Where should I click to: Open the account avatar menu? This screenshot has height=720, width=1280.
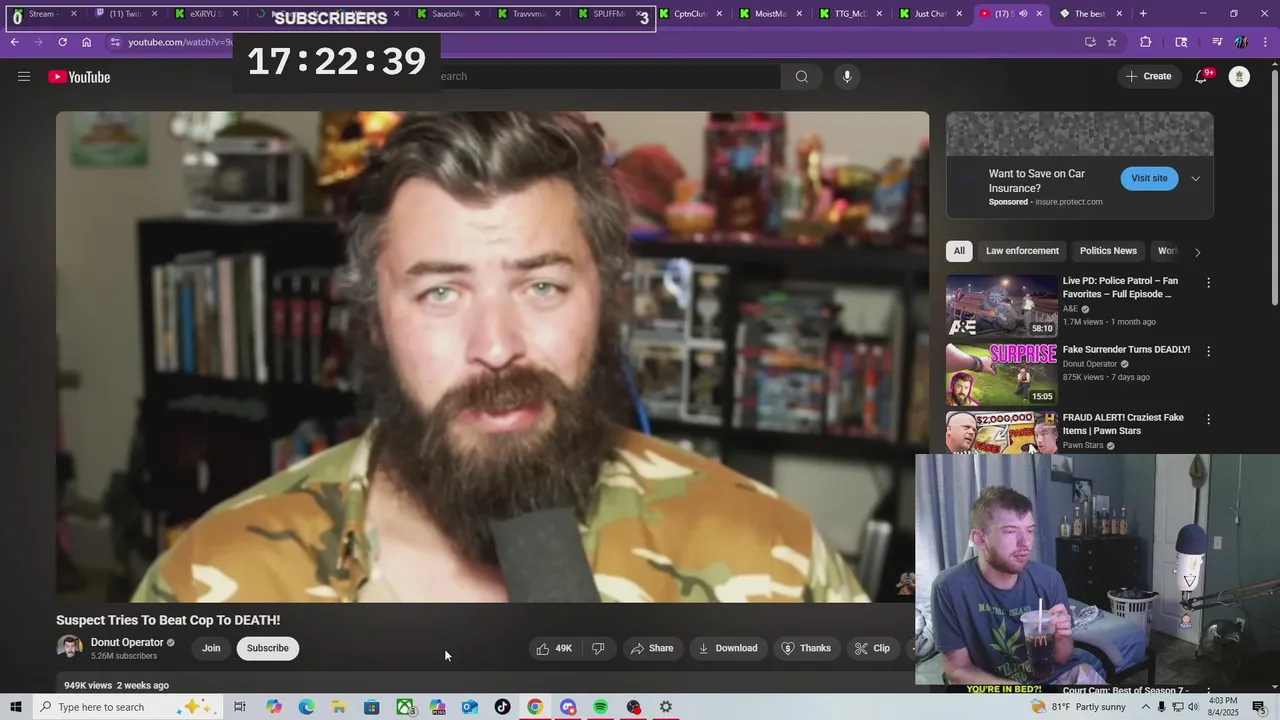point(1239,77)
